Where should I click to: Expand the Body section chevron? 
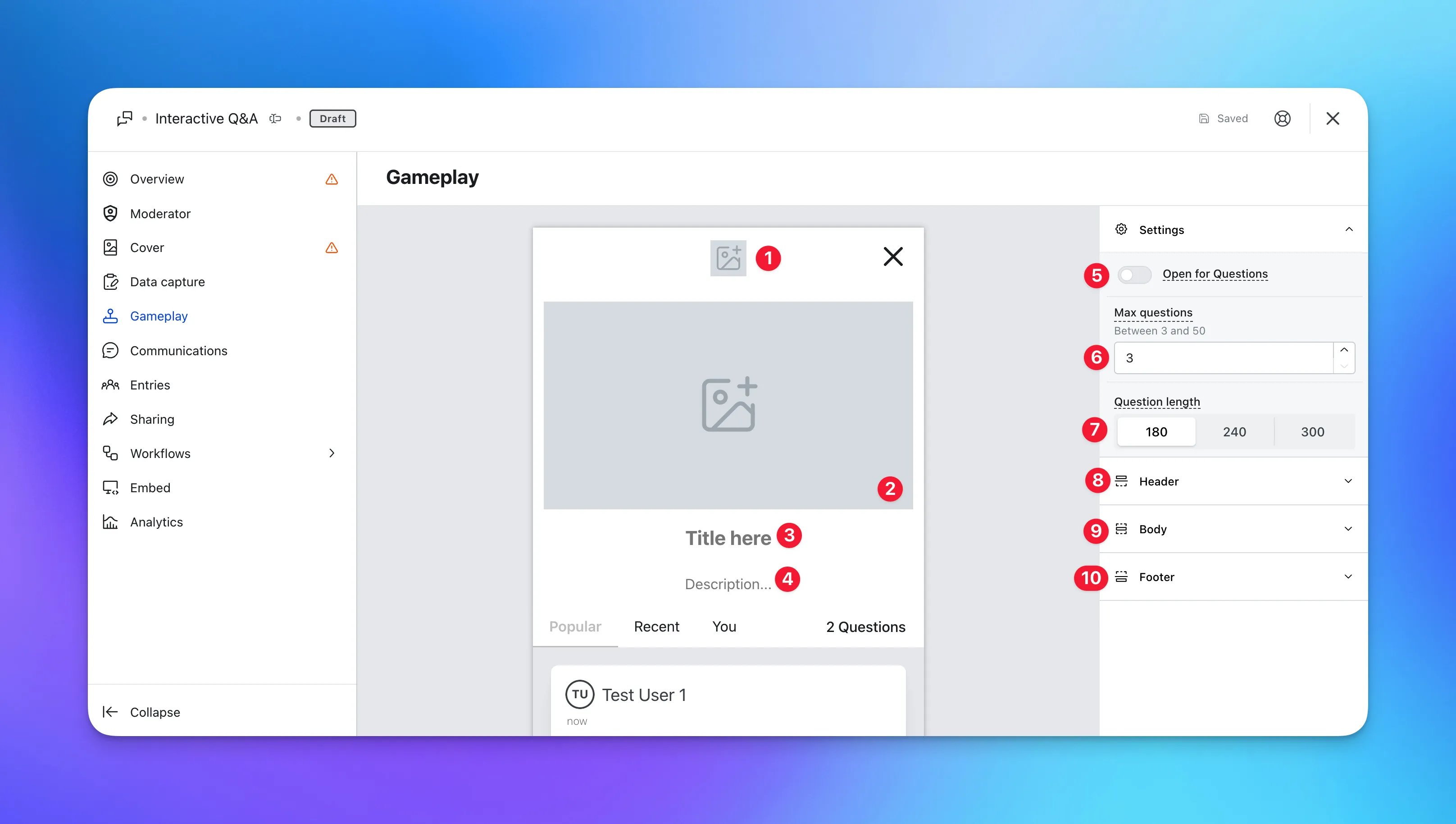click(1348, 529)
